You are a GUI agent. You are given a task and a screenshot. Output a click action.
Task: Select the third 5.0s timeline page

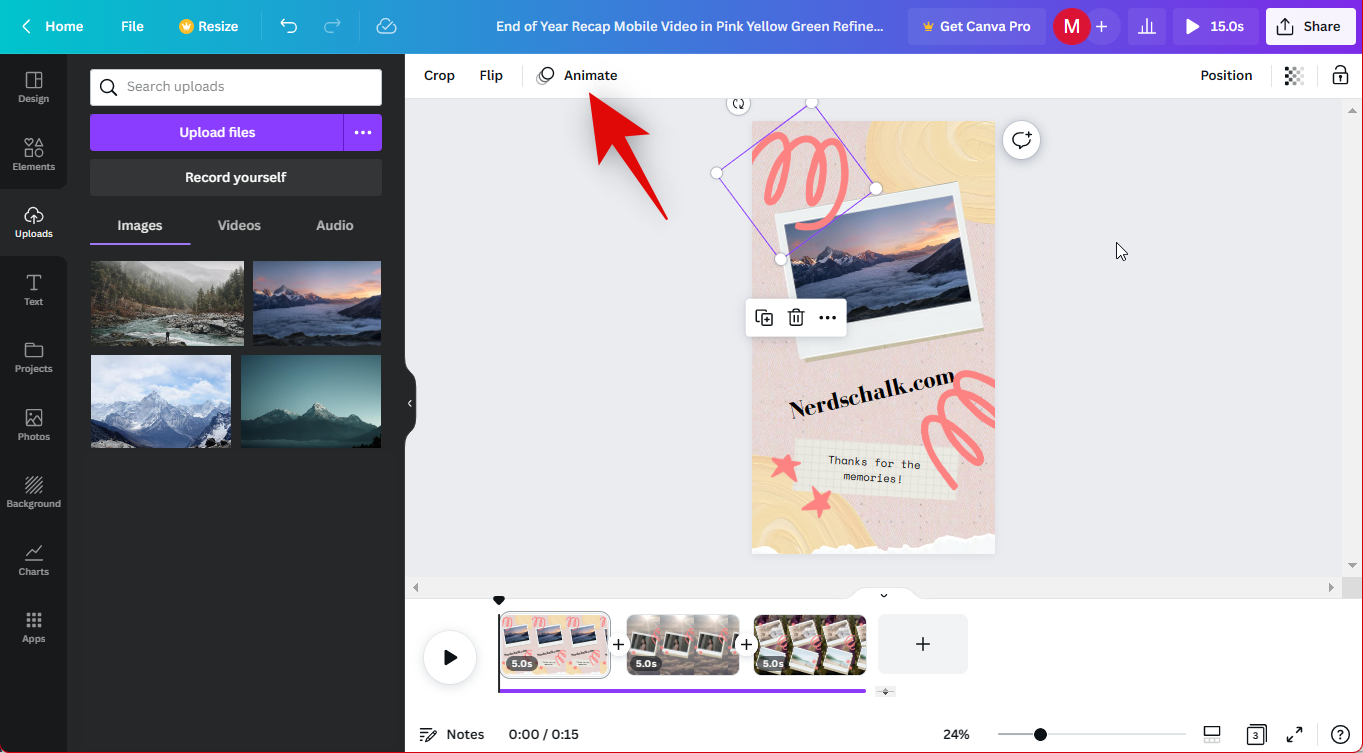click(x=810, y=645)
